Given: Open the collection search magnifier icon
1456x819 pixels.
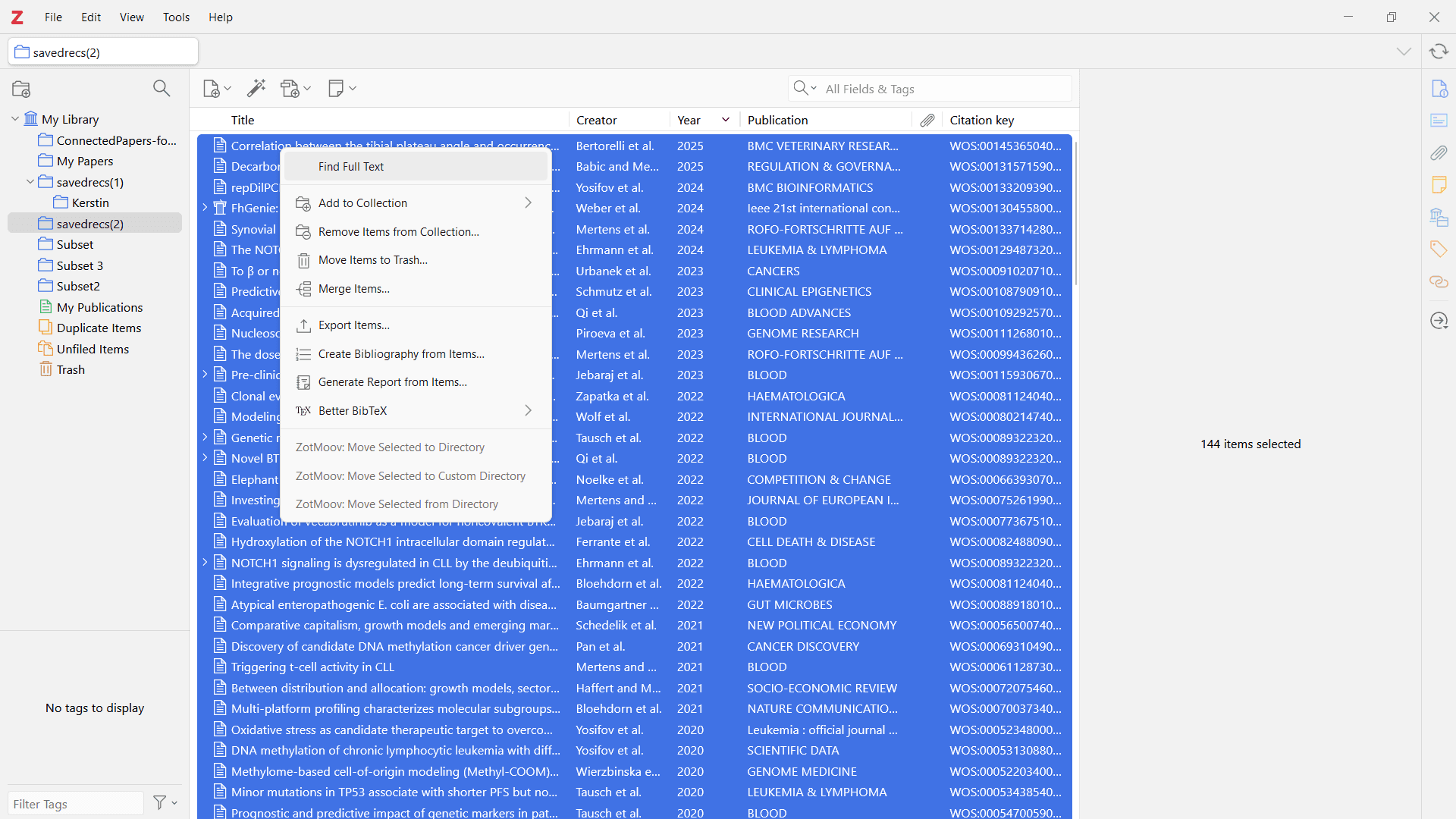Looking at the screenshot, I should click(x=162, y=89).
